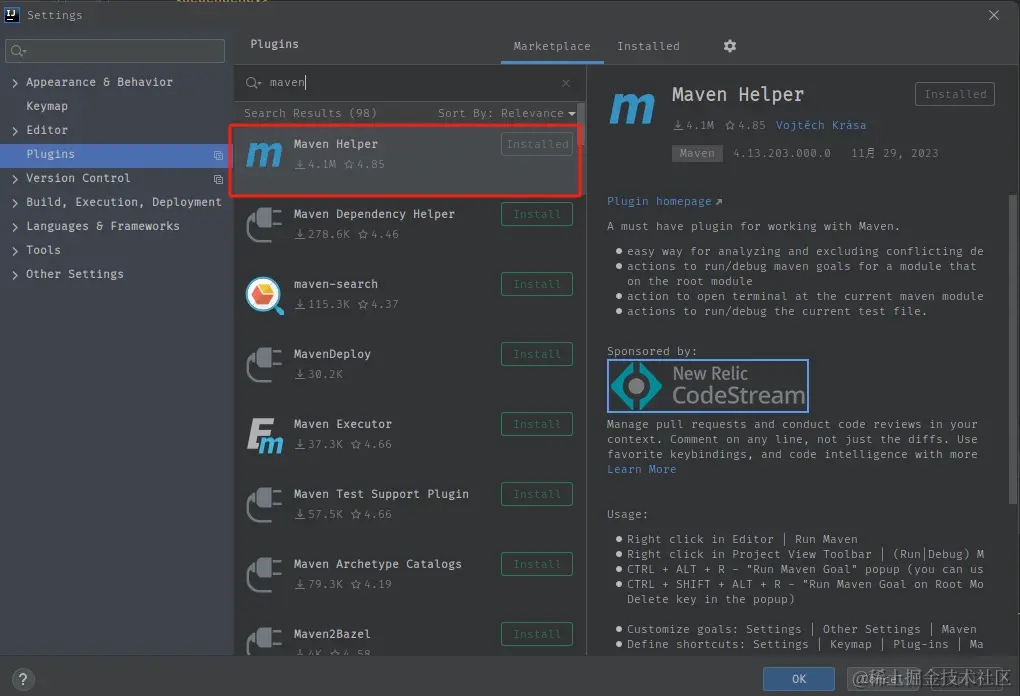Click the Maven Test Support Plugin icon
Viewport: 1020px width, 696px height.
click(x=264, y=504)
